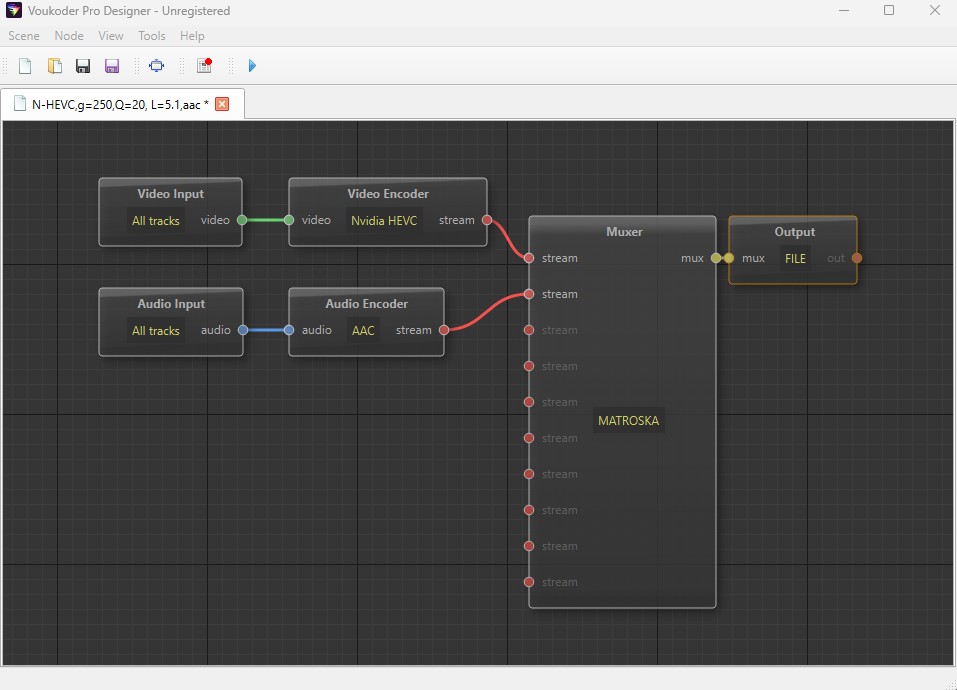Close the N-HEVC scene tab
957x690 pixels.
pos(222,104)
